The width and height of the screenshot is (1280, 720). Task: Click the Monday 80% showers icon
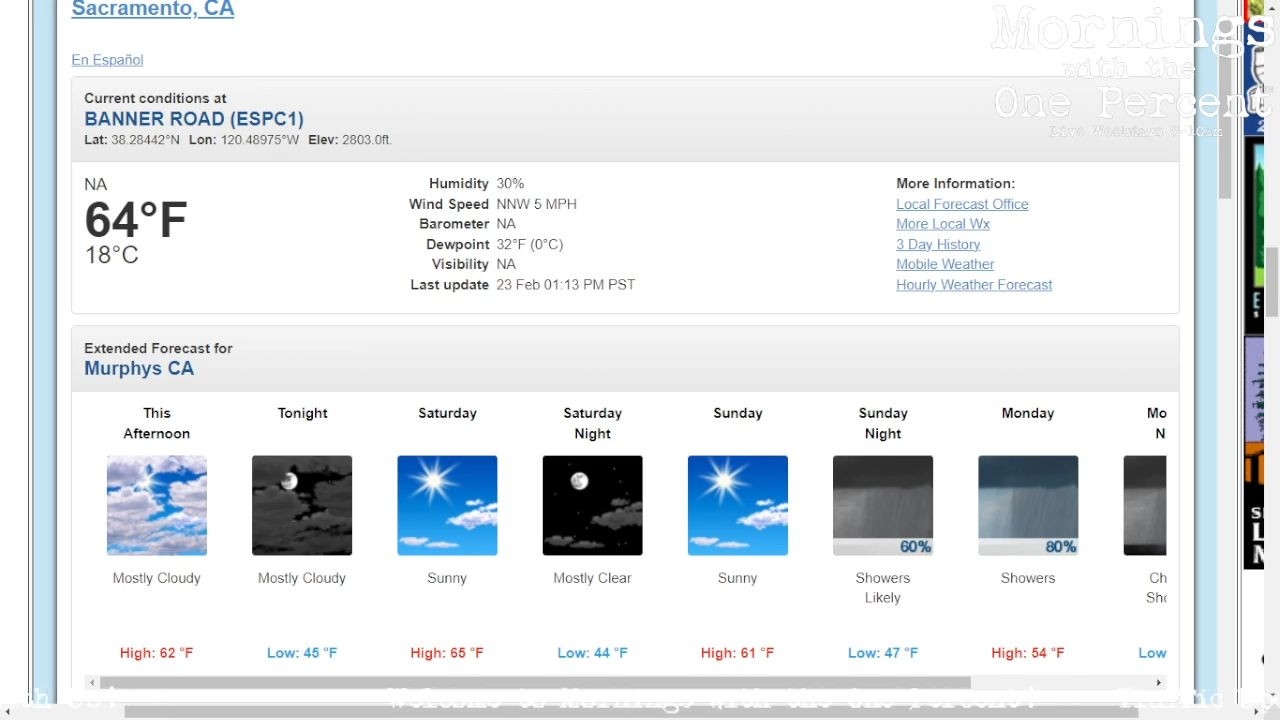[x=1027, y=505]
